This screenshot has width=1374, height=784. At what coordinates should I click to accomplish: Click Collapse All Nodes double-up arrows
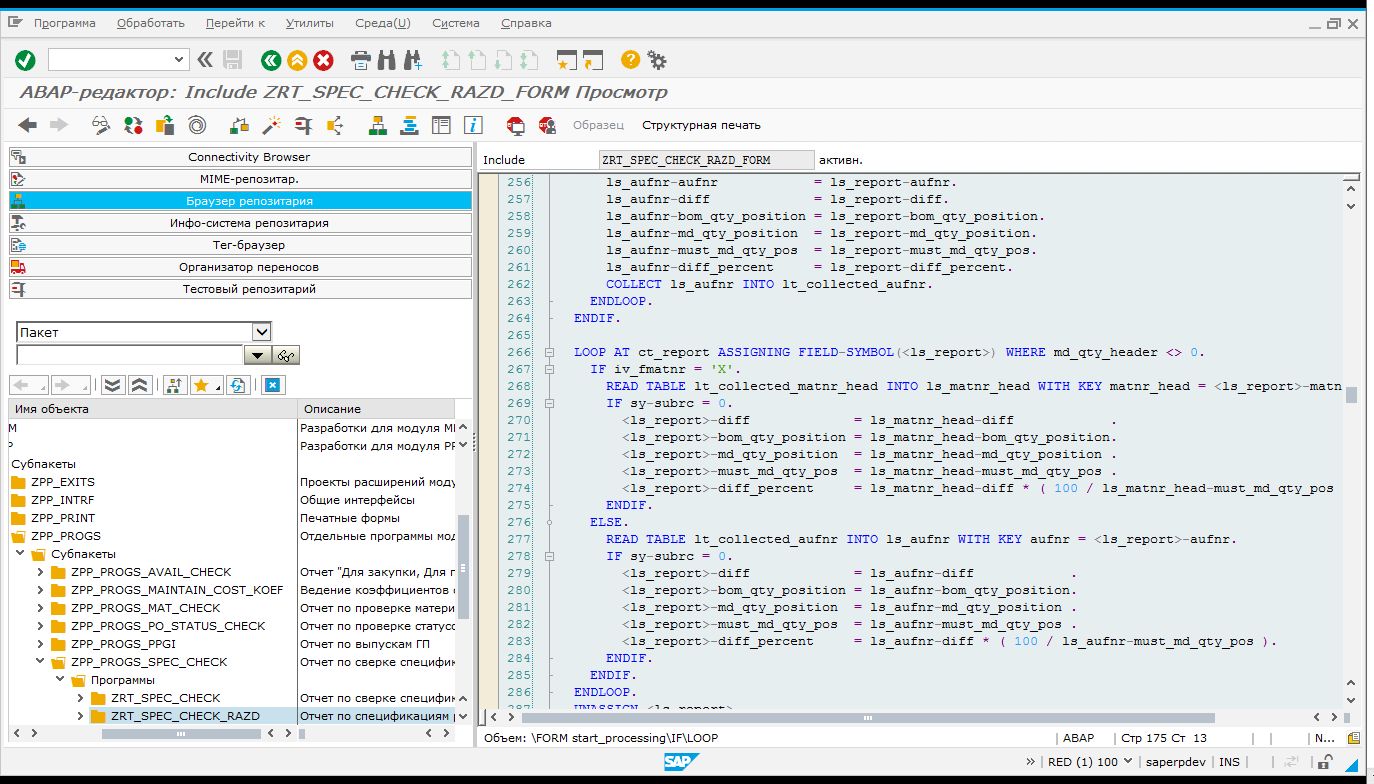[x=140, y=385]
